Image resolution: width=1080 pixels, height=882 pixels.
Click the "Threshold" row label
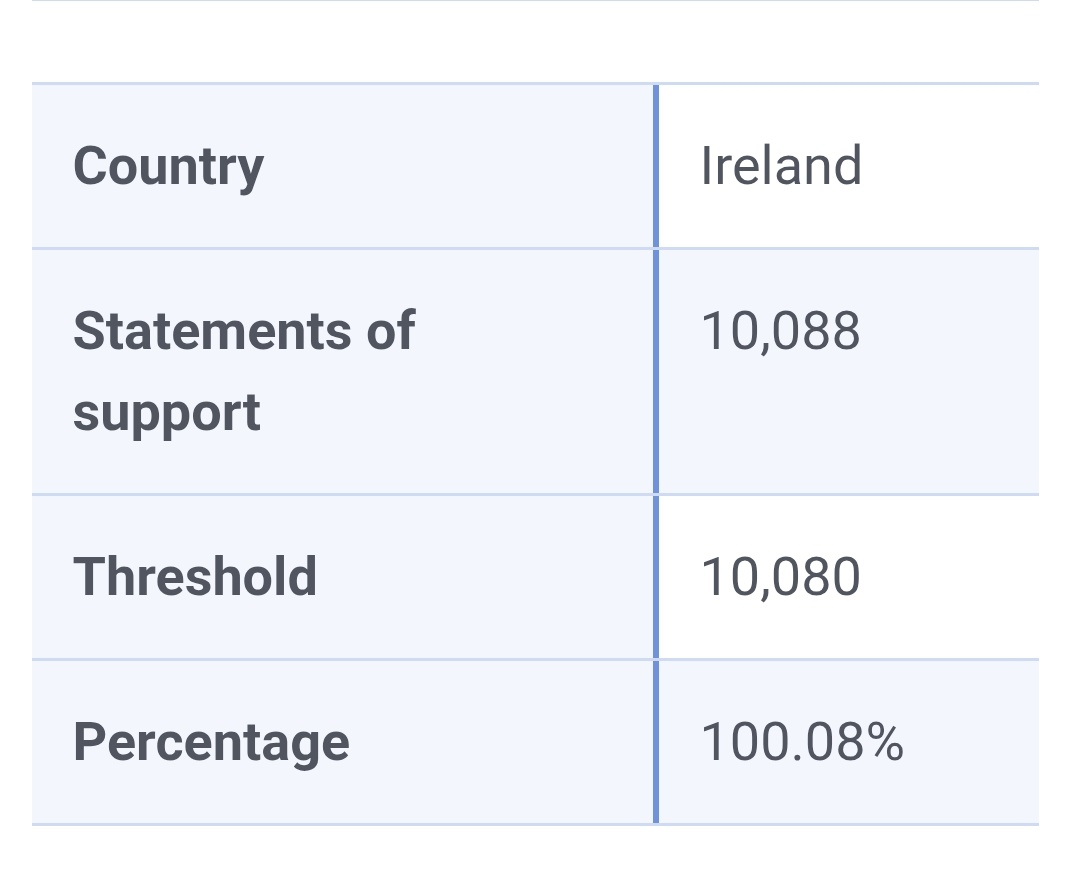tap(195, 577)
